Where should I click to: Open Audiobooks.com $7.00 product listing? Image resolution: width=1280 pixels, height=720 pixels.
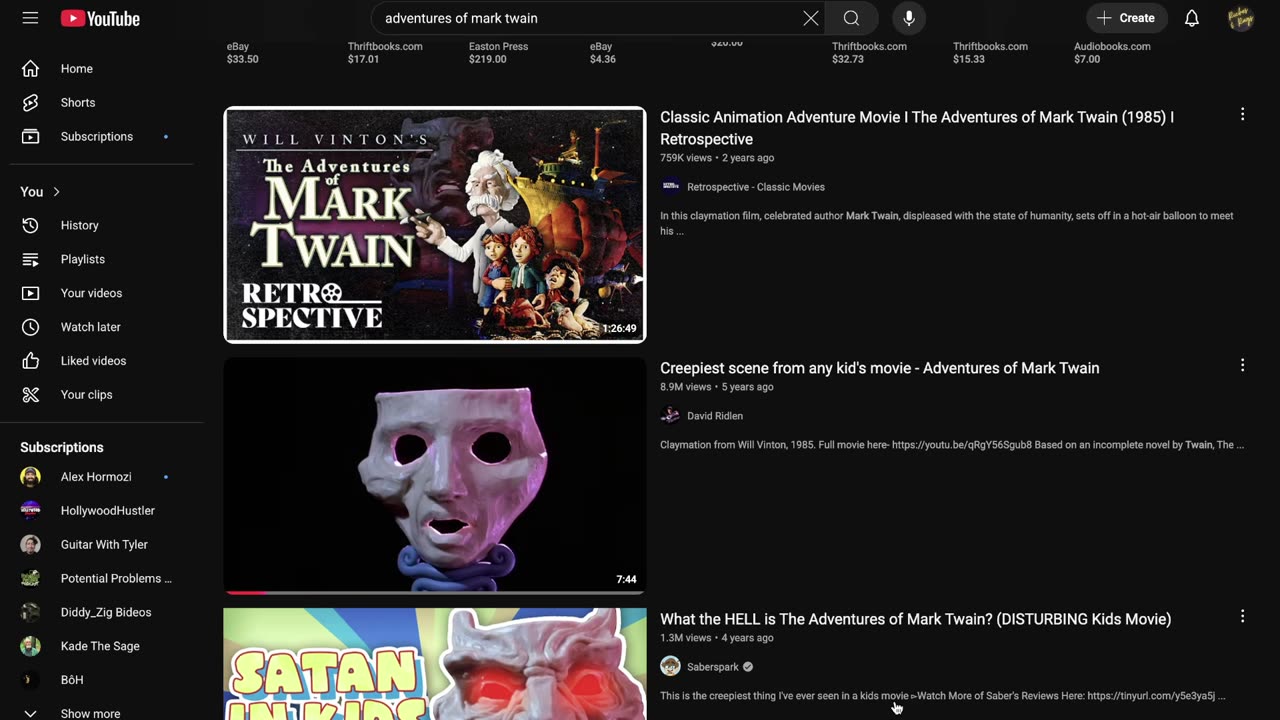click(1112, 53)
